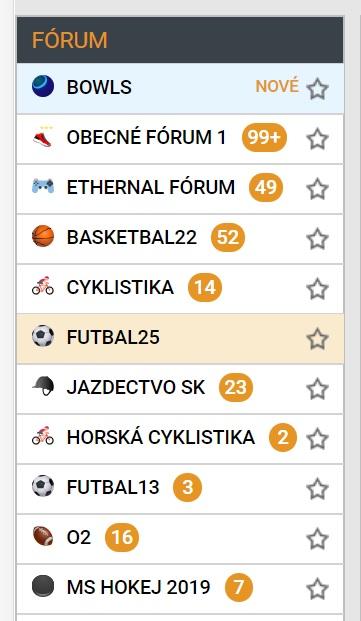Click the 99+ unread badge
Image resolution: width=361 pixels, height=621 pixels.
click(264, 137)
